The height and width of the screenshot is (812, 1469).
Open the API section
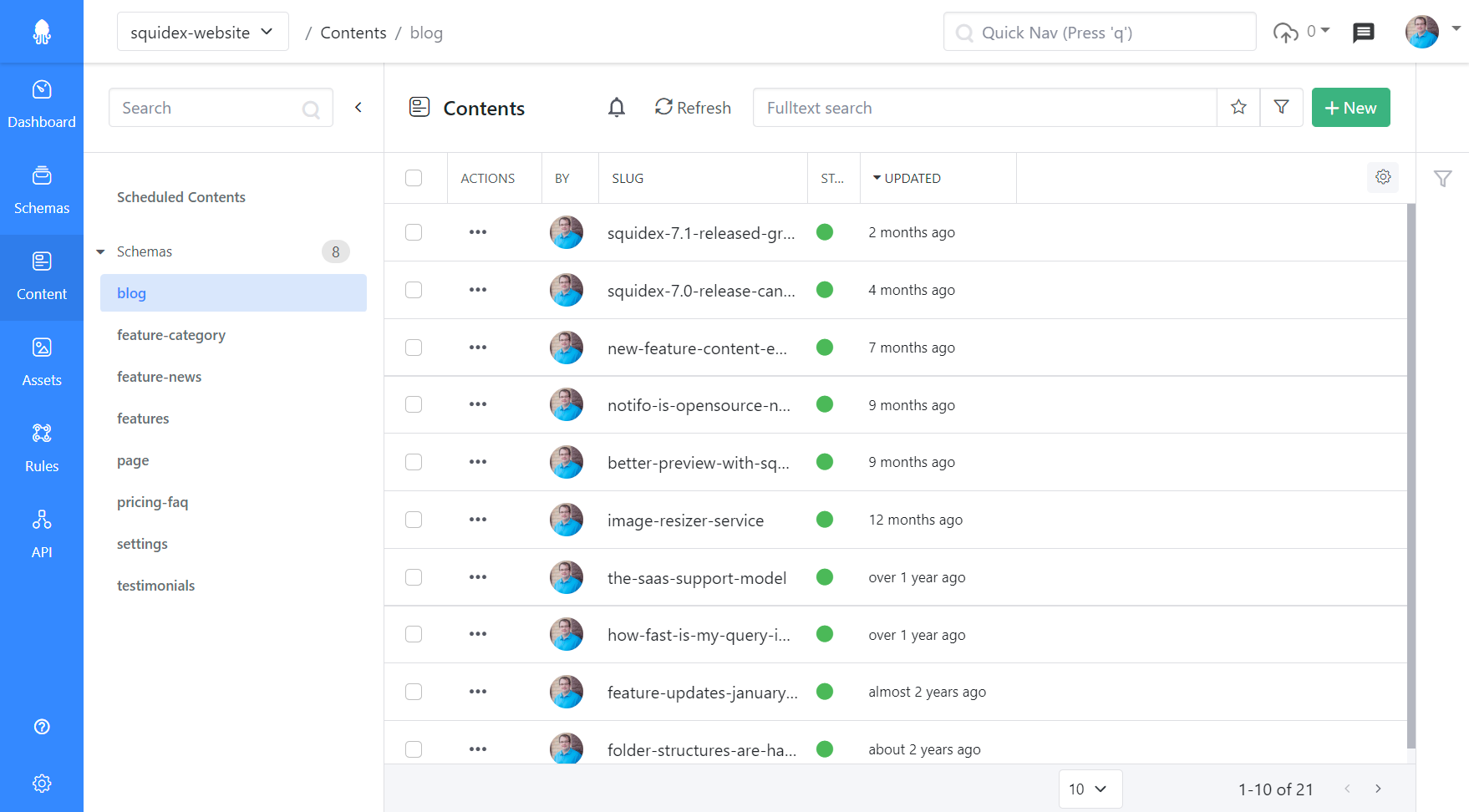pos(42,535)
